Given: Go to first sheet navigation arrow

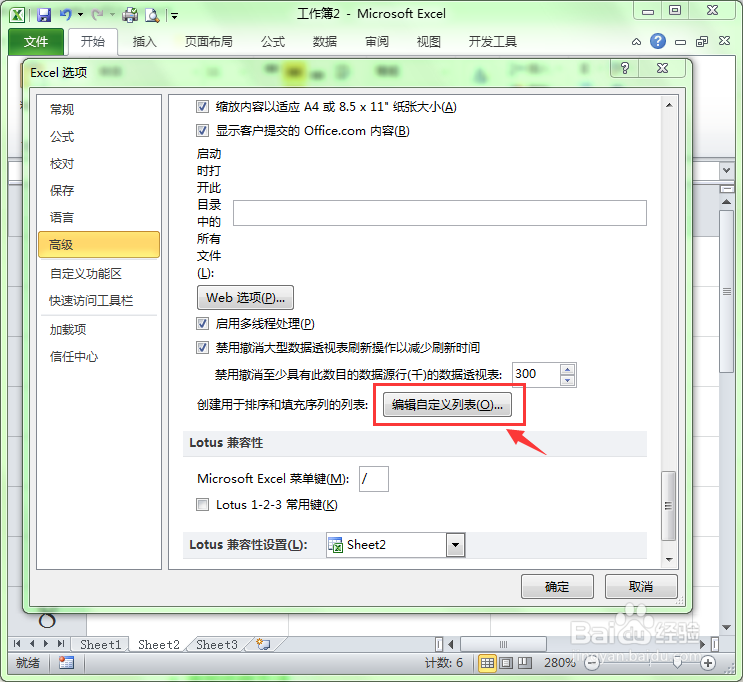Looking at the screenshot, I should pos(17,644).
